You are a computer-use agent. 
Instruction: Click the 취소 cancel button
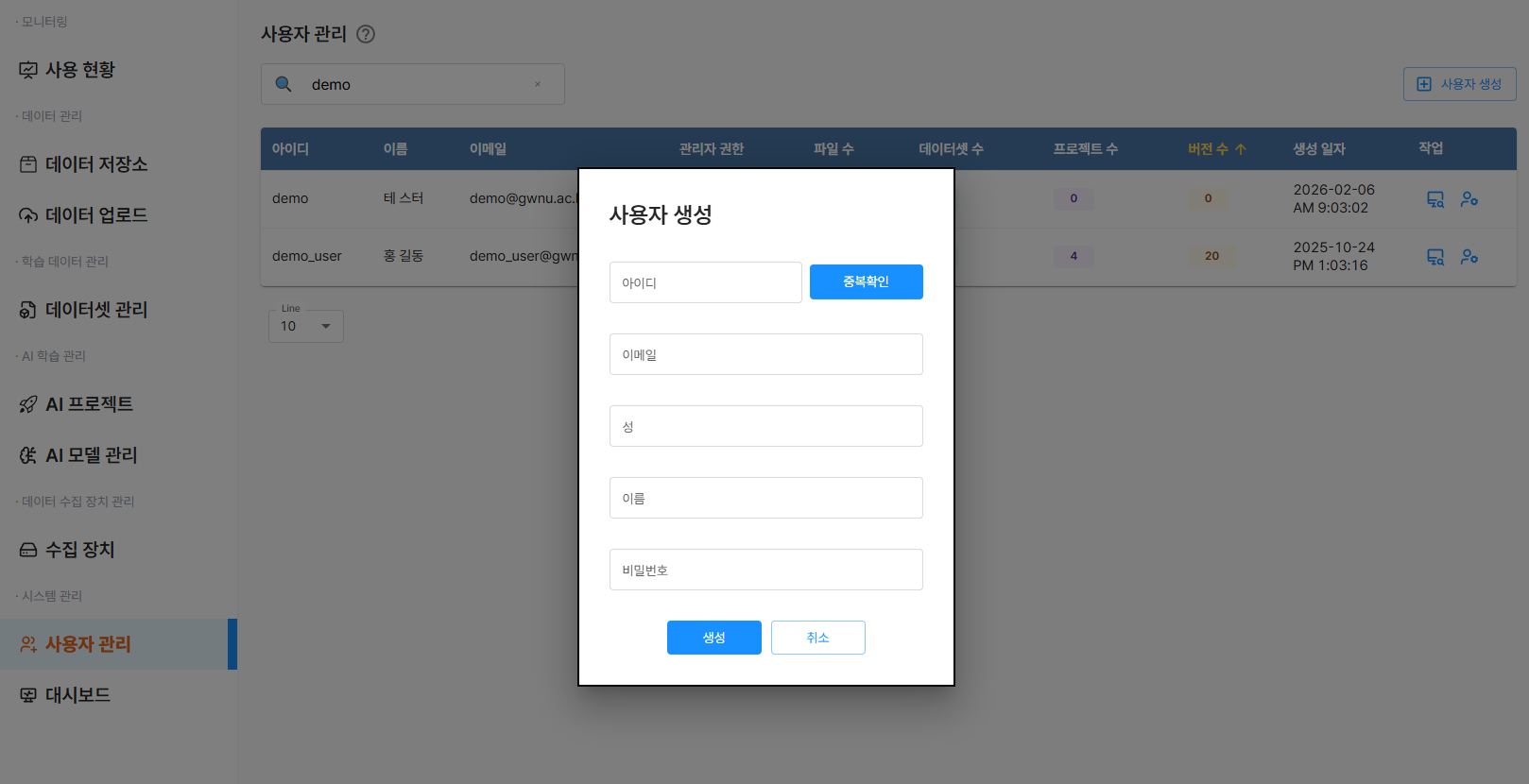(818, 638)
